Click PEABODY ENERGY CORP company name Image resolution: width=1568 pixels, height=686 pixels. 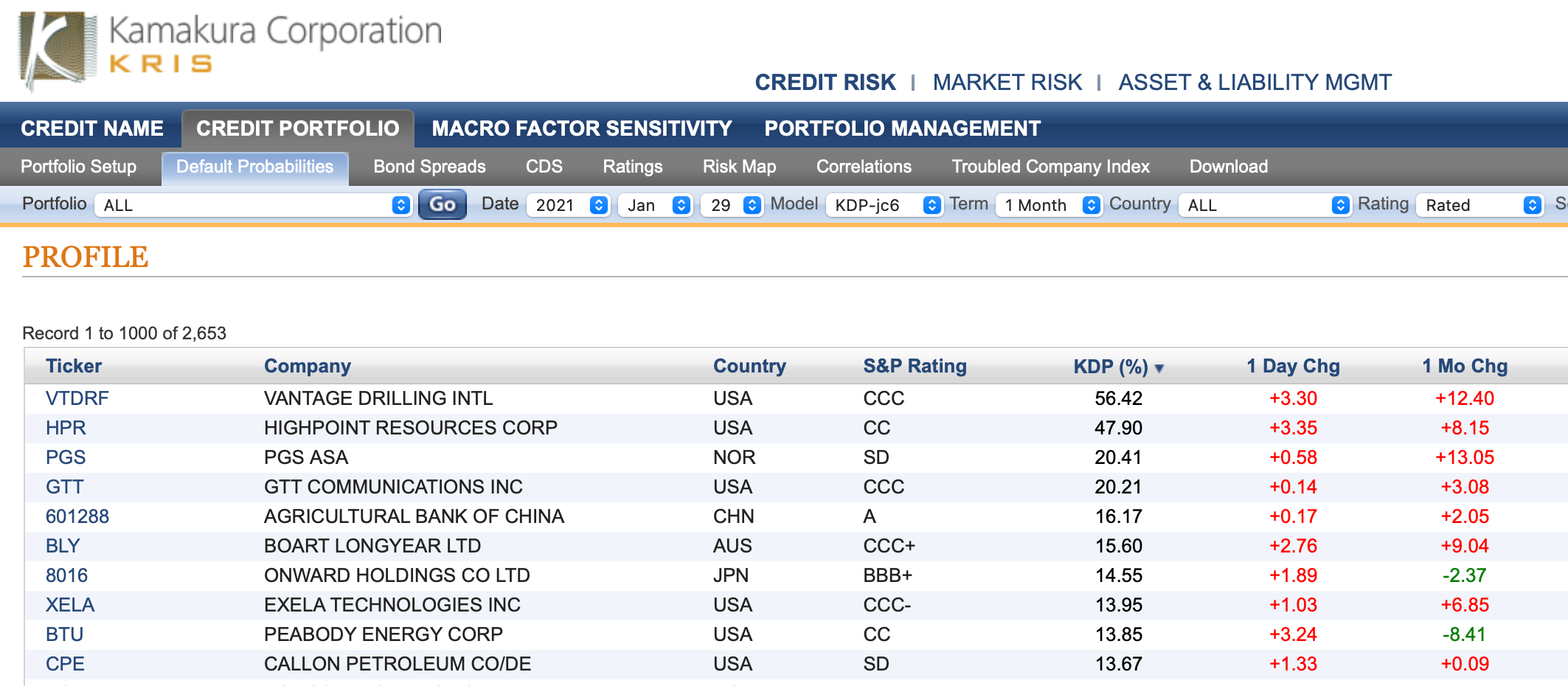click(384, 634)
